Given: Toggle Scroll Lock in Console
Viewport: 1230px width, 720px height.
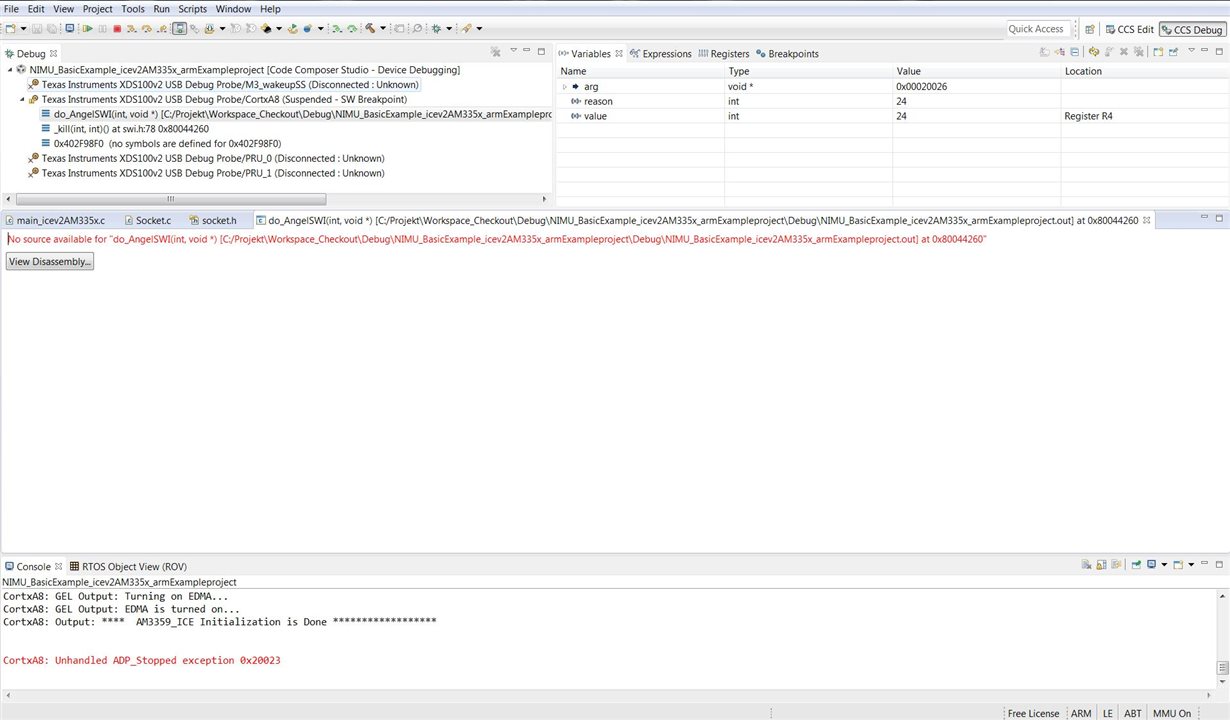Looking at the screenshot, I should 1101,565.
